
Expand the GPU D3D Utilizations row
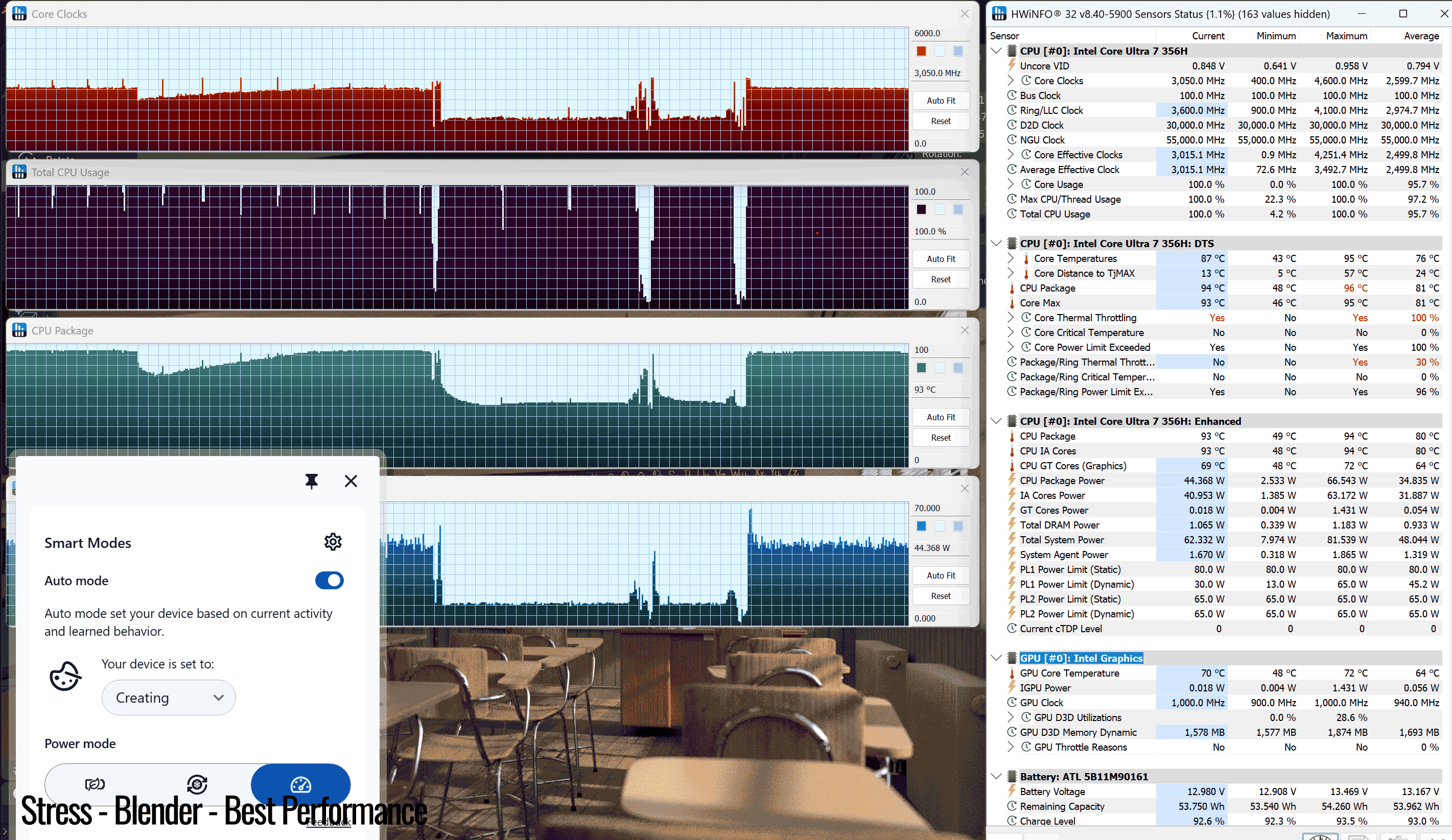[1011, 717]
